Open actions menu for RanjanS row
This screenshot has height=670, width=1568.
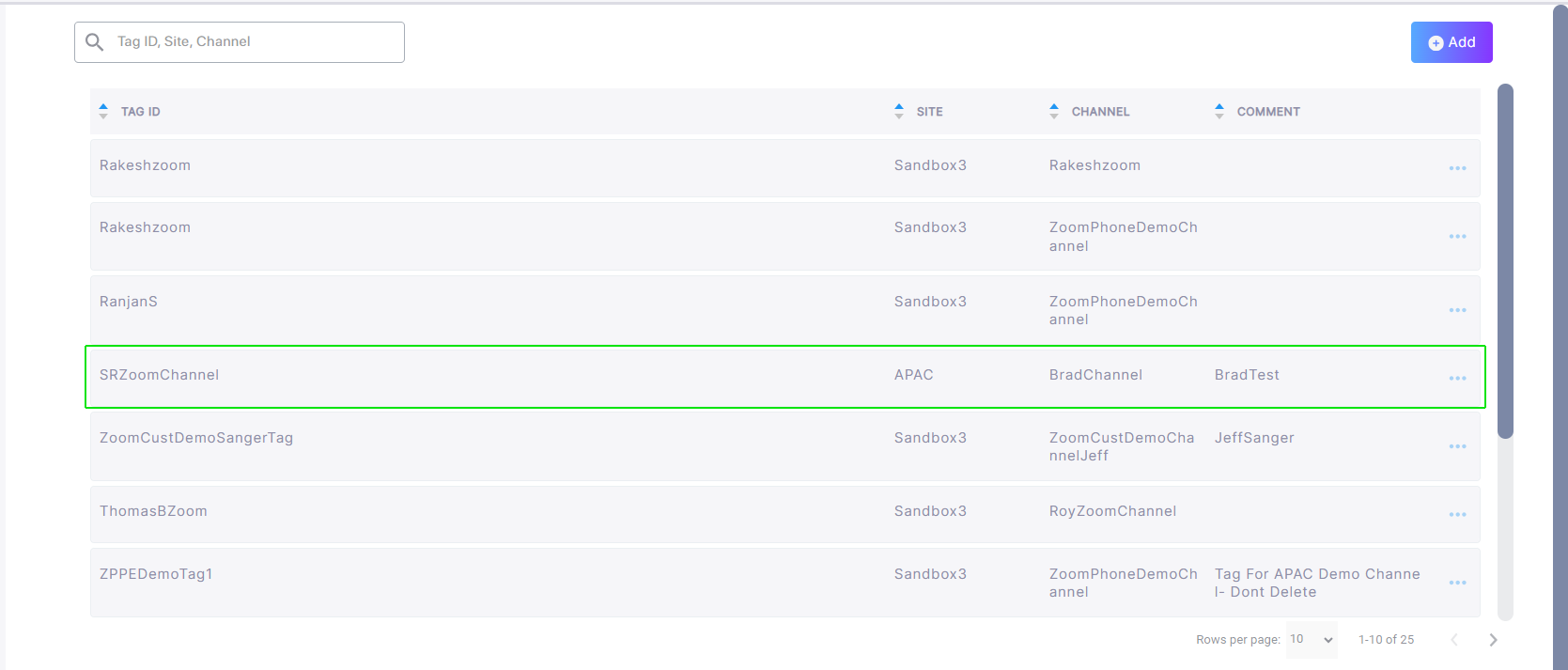[x=1457, y=310]
